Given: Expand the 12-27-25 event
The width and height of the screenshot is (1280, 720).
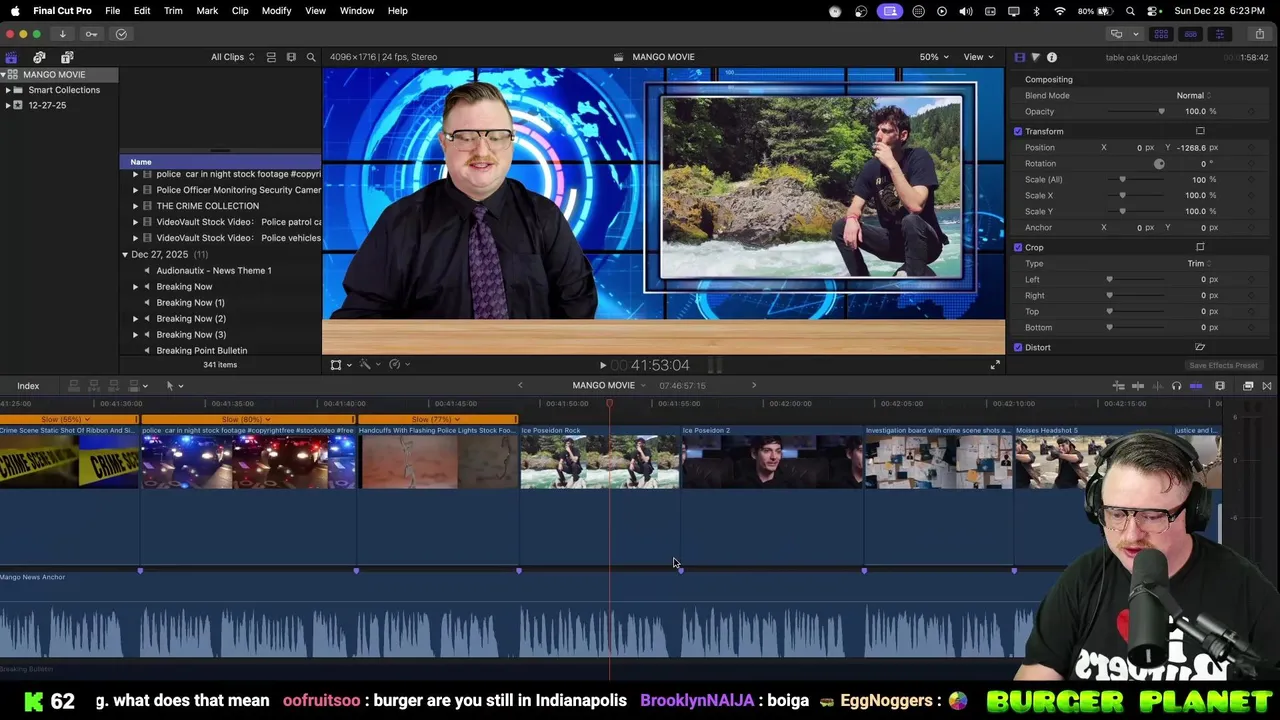Looking at the screenshot, I should (8, 105).
